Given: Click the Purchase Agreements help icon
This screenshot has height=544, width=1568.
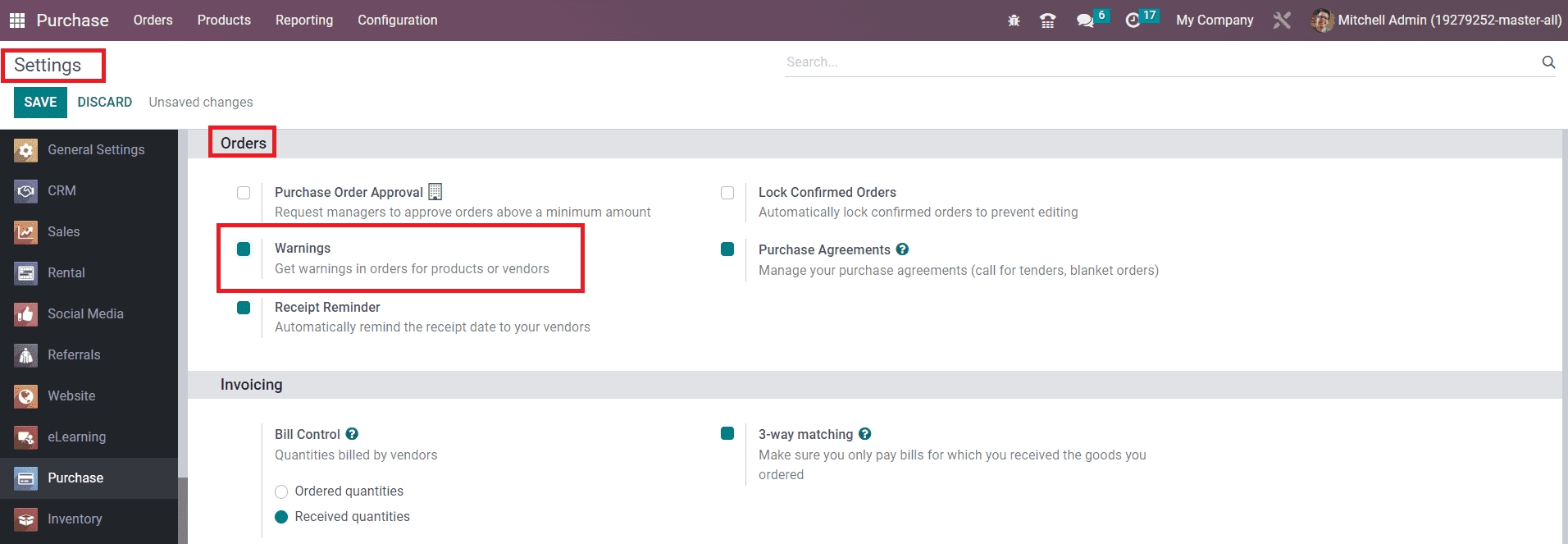Looking at the screenshot, I should 902,249.
